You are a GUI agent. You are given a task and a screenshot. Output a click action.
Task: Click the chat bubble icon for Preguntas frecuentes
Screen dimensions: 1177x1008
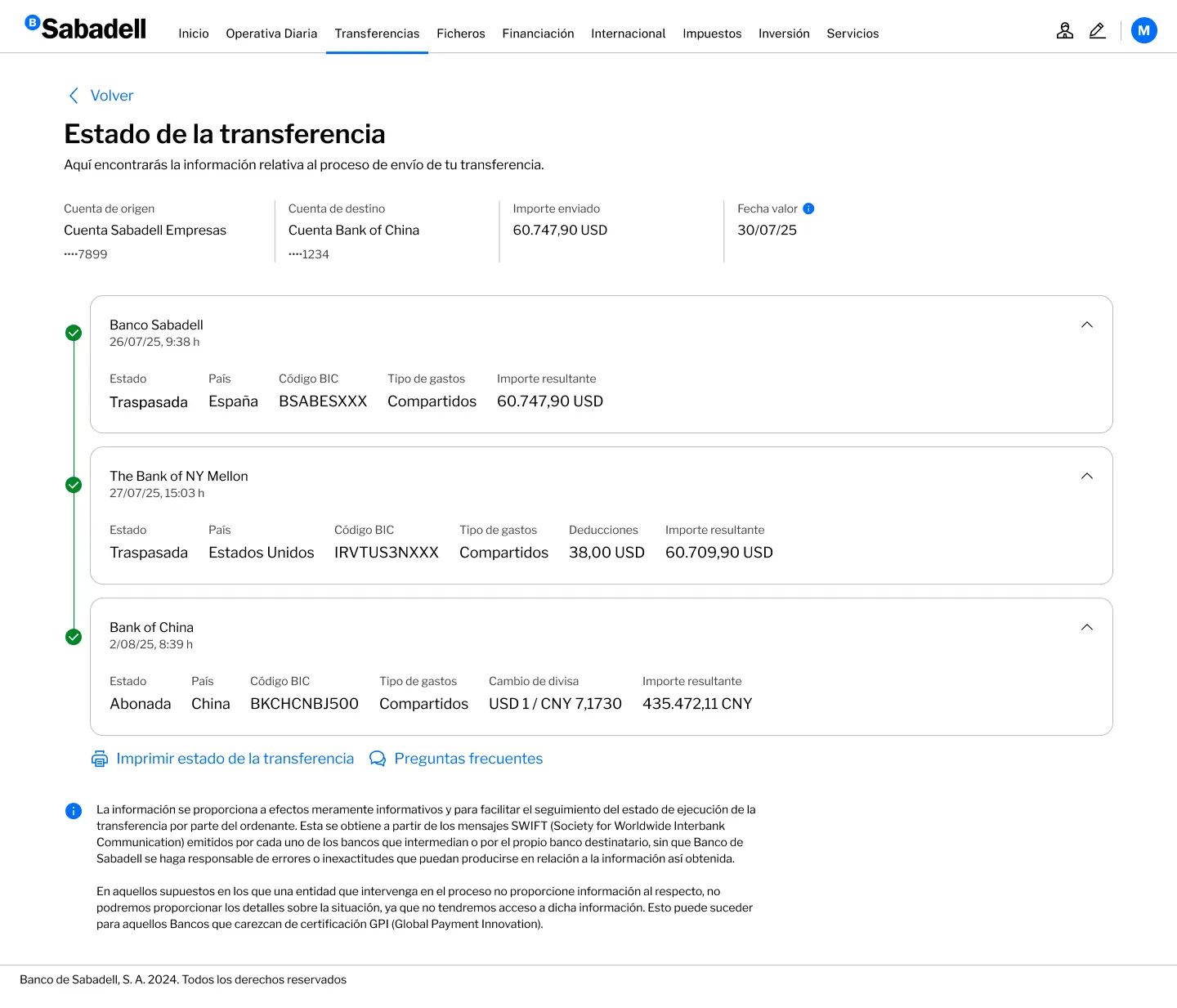click(378, 759)
